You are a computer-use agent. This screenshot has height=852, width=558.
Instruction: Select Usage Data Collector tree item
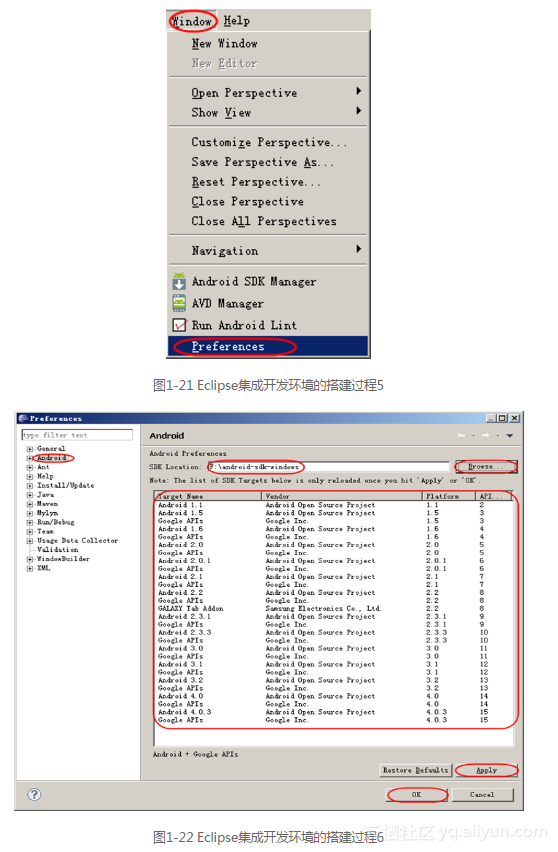tap(77, 541)
